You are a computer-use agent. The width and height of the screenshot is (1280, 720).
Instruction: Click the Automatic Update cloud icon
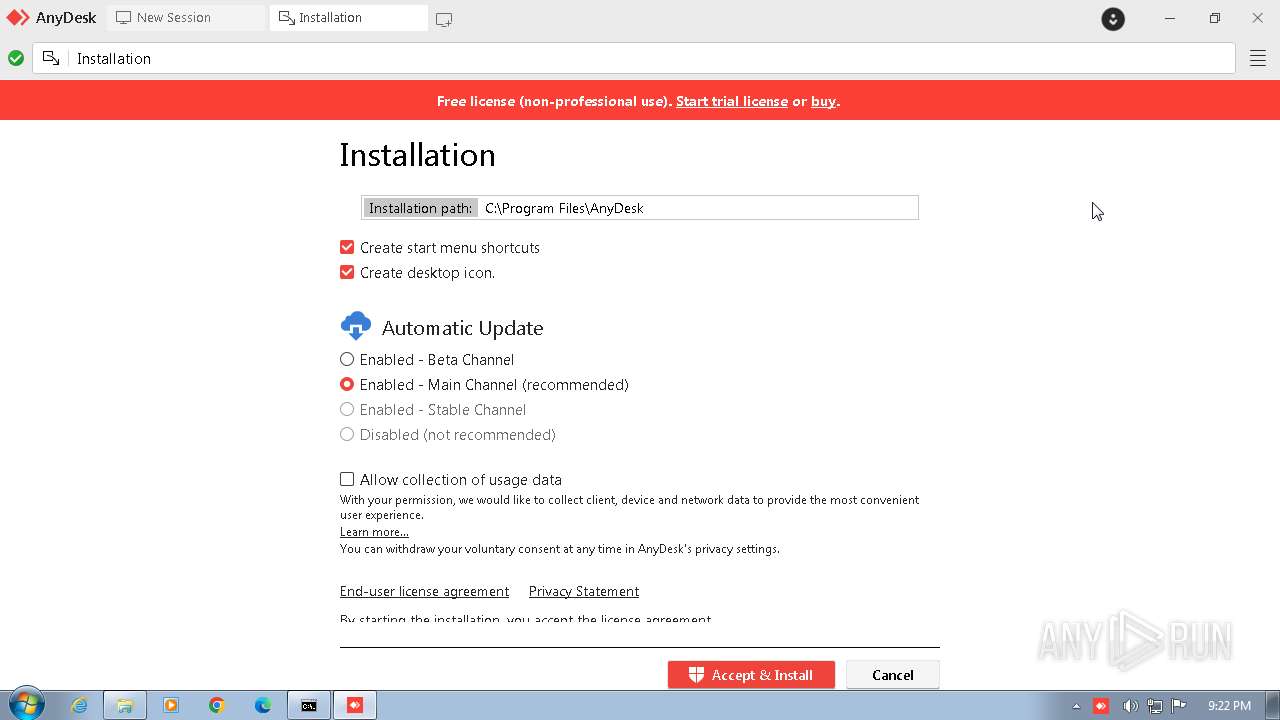(356, 327)
